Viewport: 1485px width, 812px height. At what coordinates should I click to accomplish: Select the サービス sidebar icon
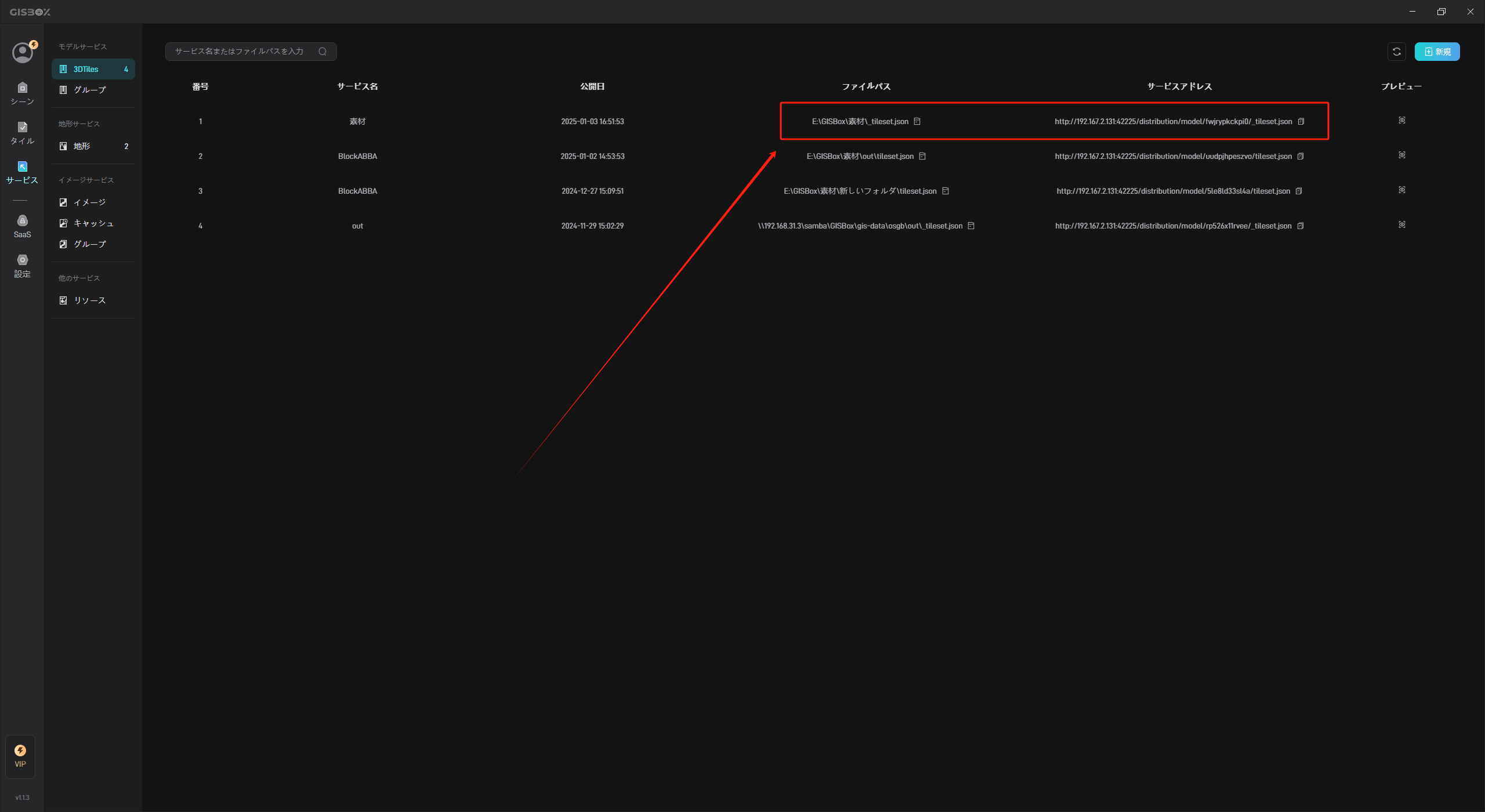(x=22, y=172)
